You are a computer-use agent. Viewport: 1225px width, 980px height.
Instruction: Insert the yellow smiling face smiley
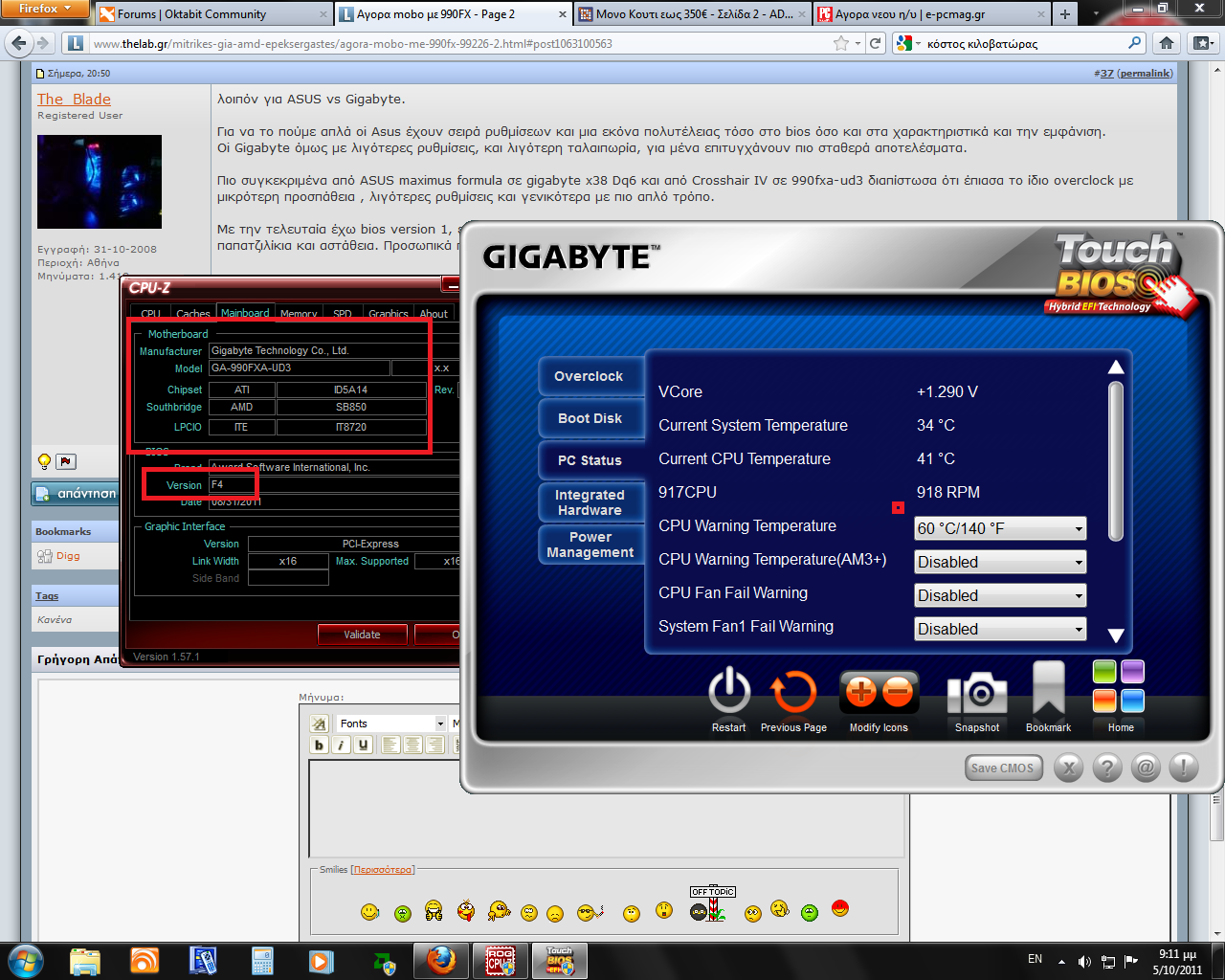(x=370, y=912)
